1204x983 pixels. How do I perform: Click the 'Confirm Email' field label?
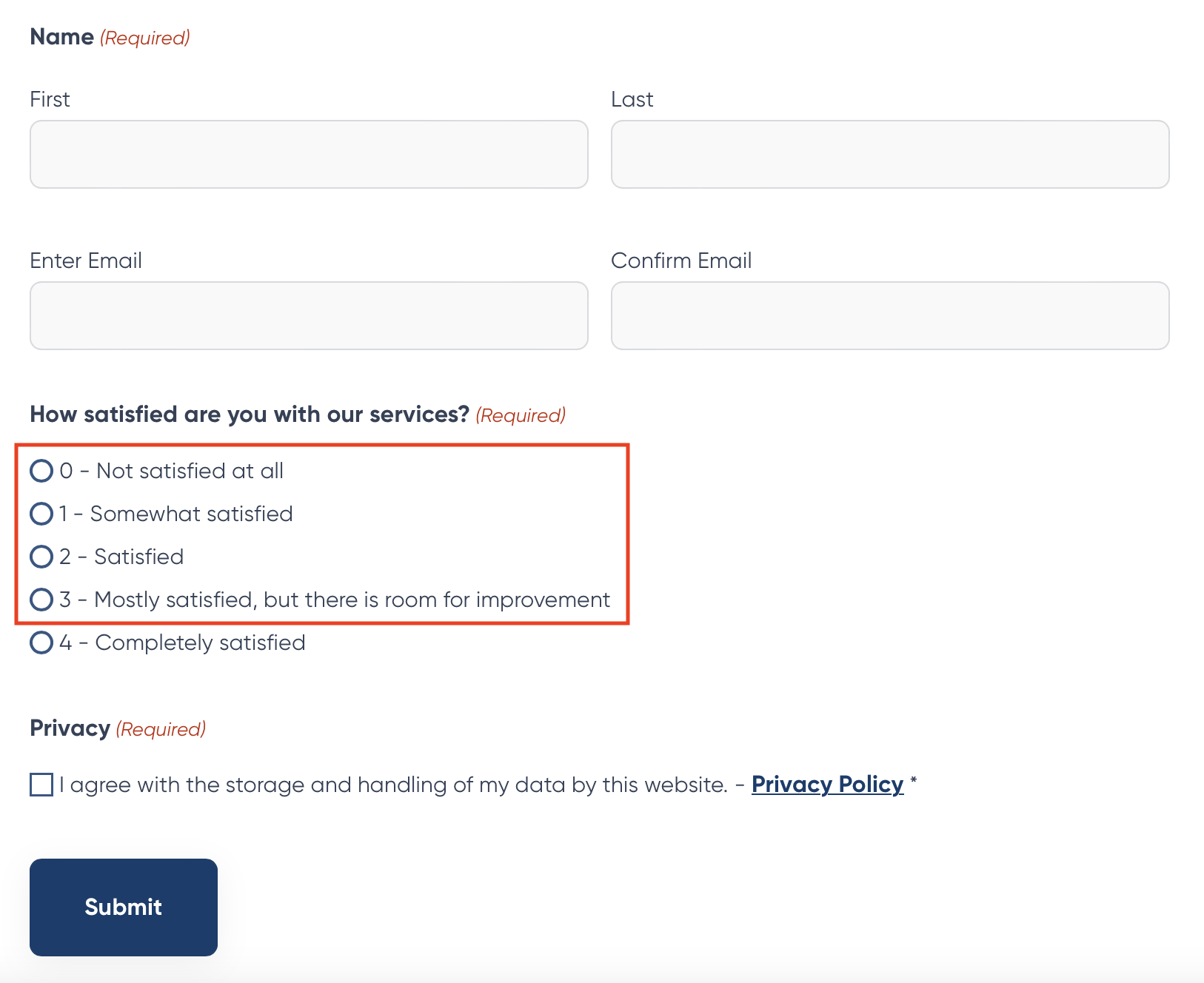[x=681, y=261]
